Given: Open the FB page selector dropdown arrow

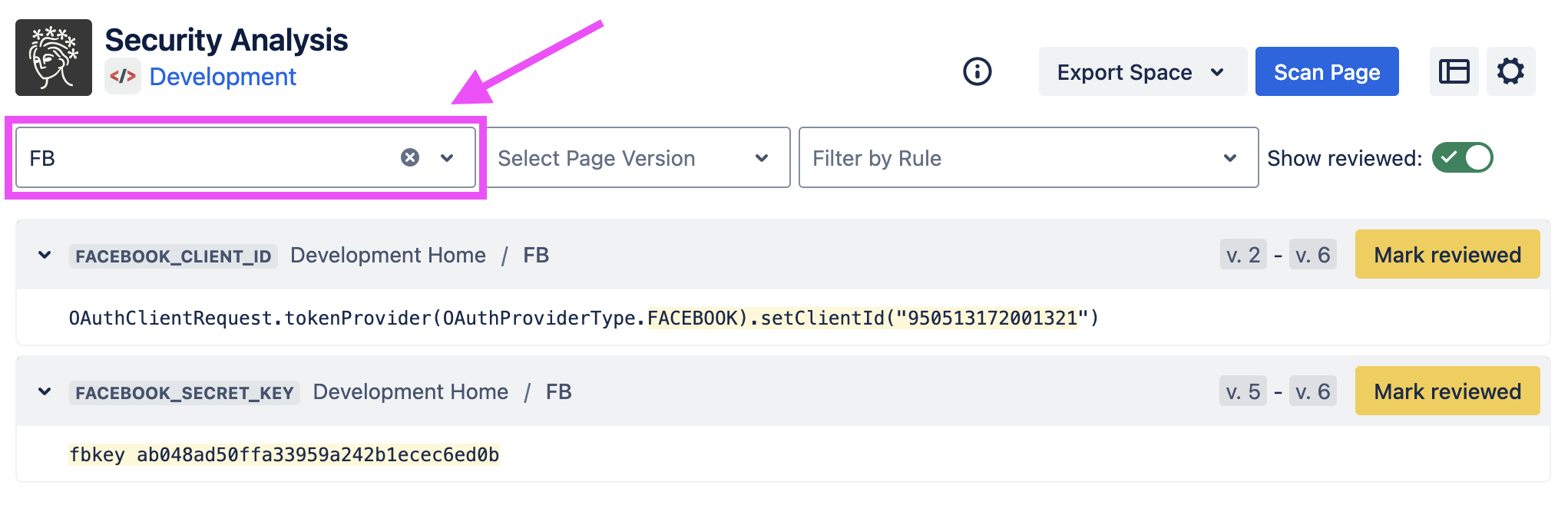Looking at the screenshot, I should click(x=447, y=157).
